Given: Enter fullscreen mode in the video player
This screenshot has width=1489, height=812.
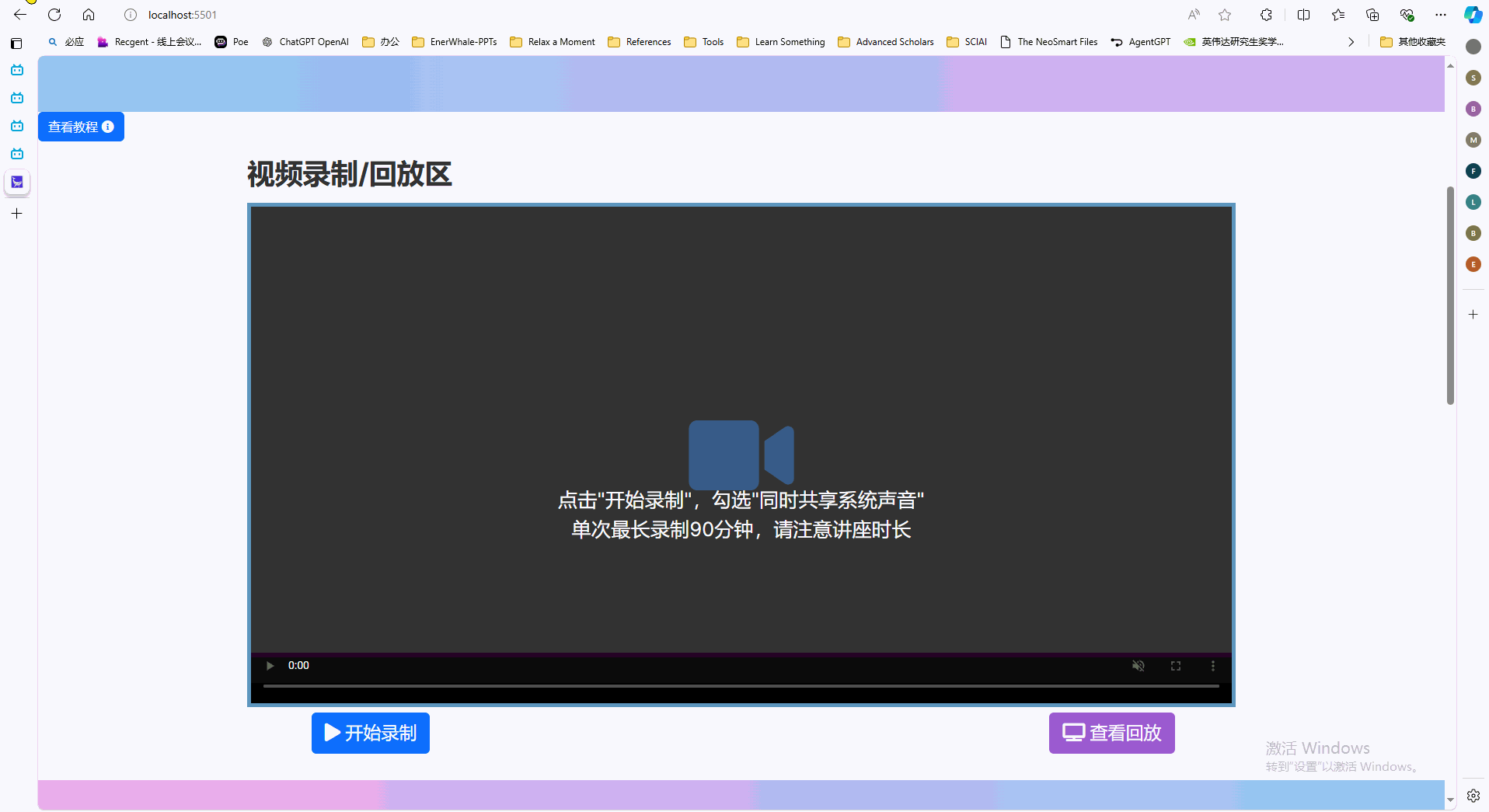Looking at the screenshot, I should [1175, 665].
